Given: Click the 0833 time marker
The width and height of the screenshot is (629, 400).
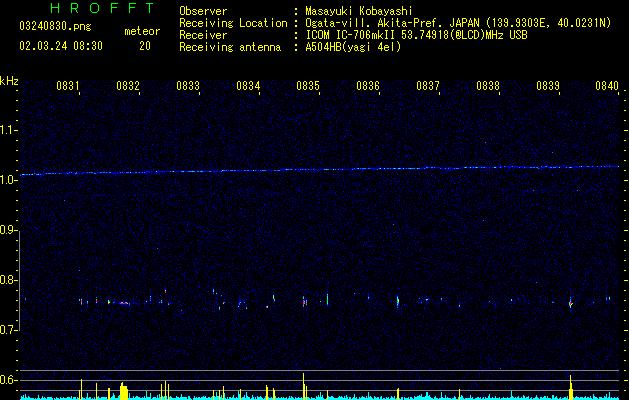Looking at the screenshot, I should (x=188, y=85).
